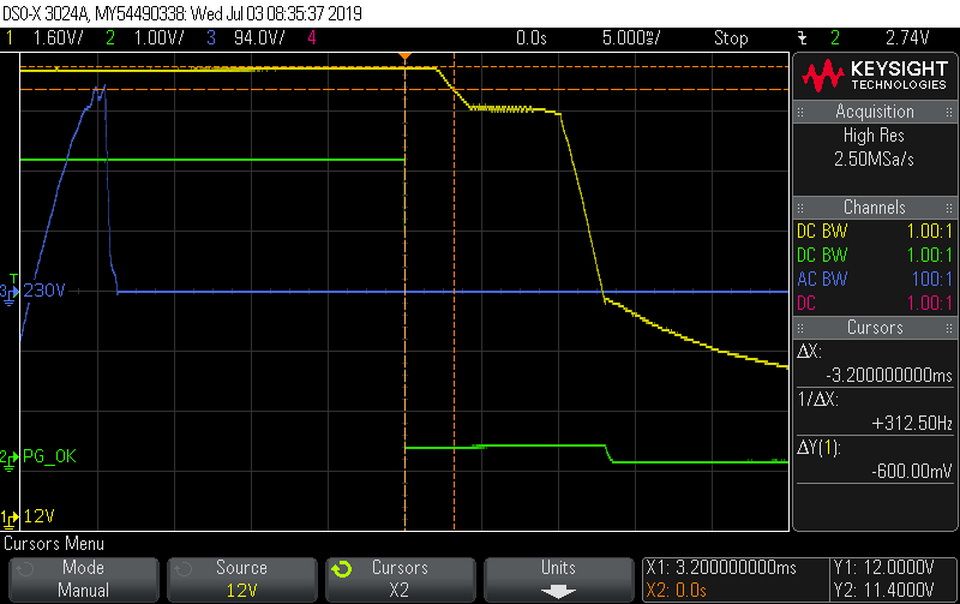Click the X2: 0.0s readout
960x604 pixels.
677,591
